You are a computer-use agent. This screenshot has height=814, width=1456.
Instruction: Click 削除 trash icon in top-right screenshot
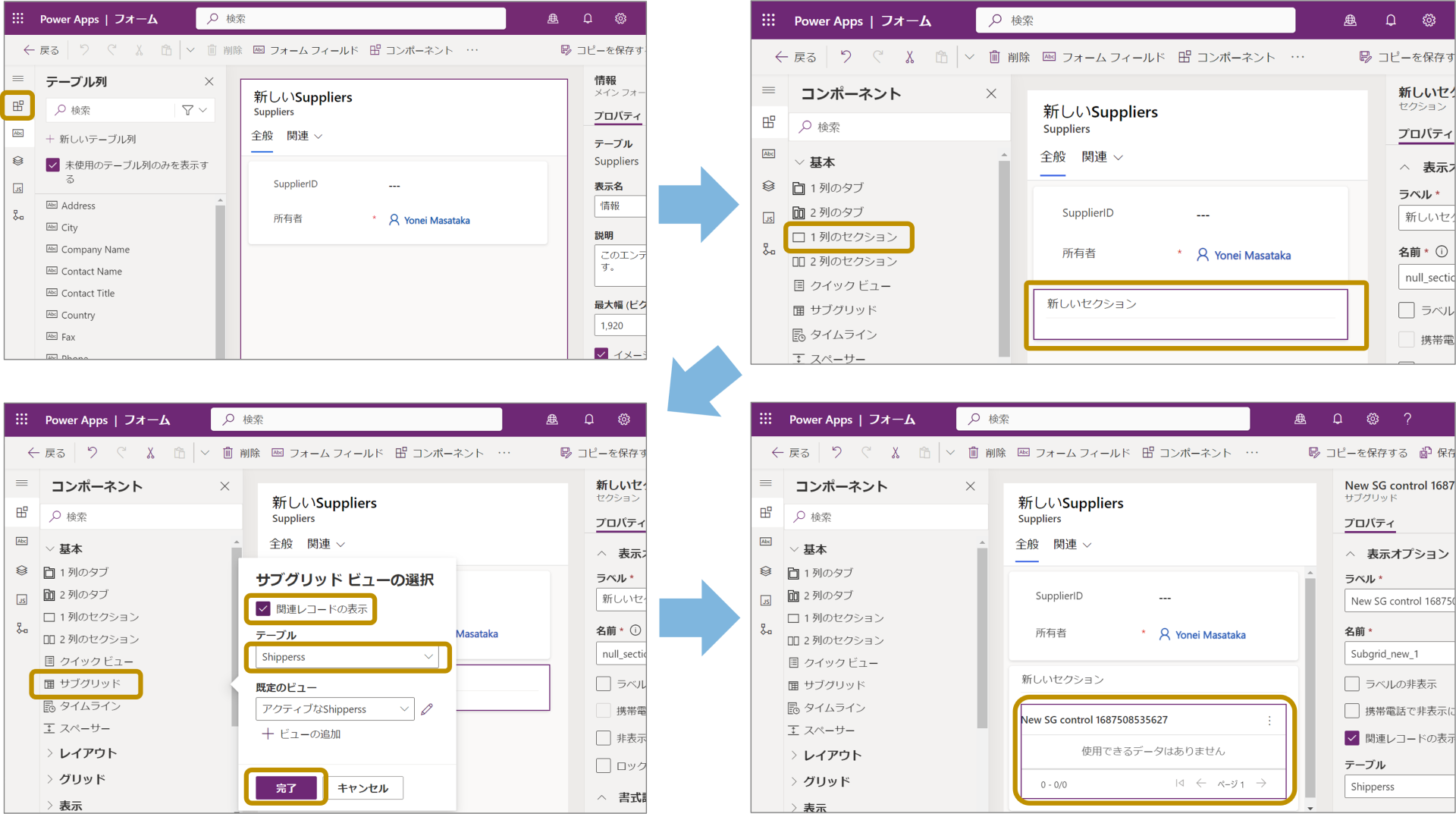pos(995,57)
